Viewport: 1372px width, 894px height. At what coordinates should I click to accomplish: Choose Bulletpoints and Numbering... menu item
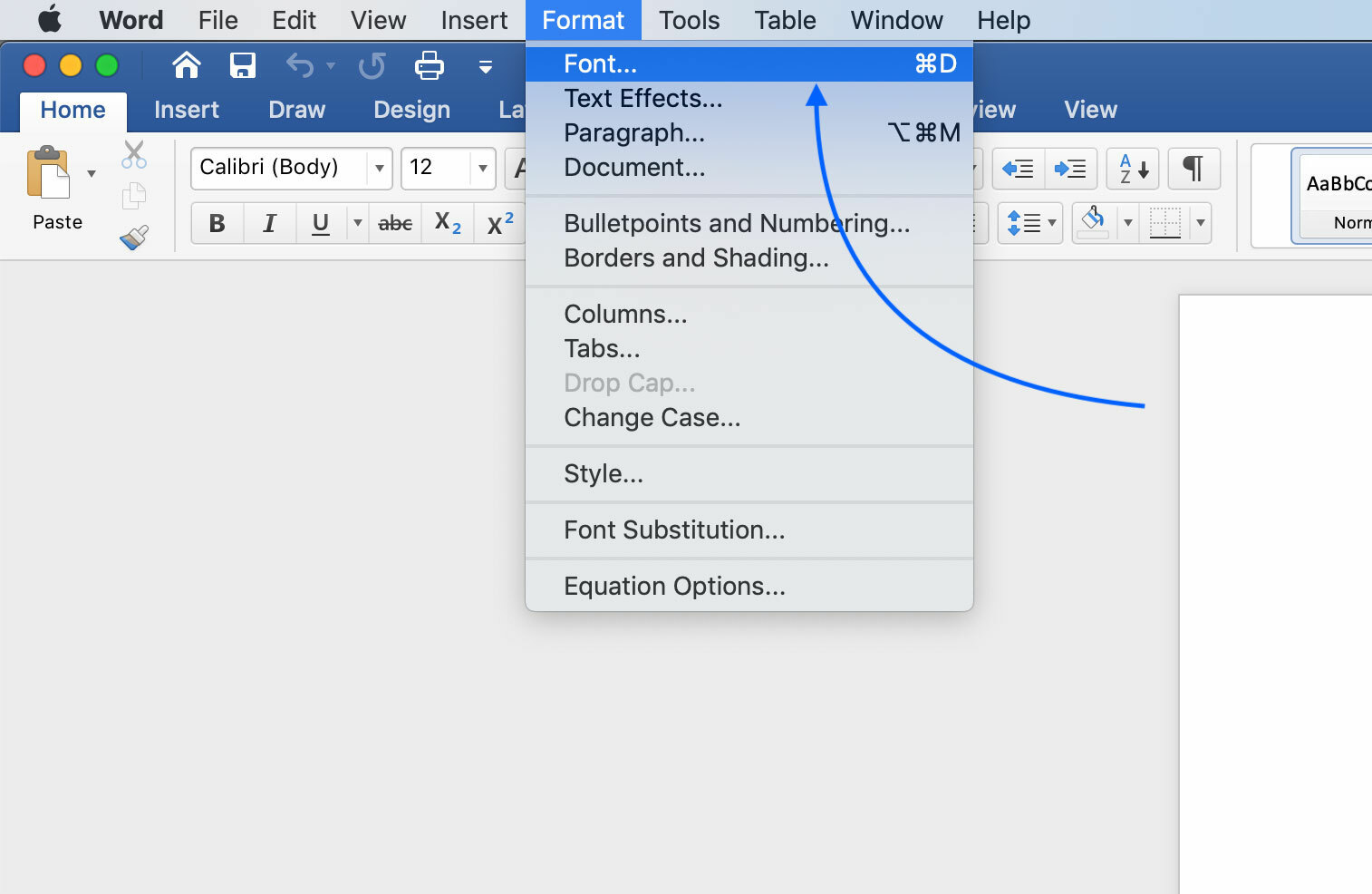[749, 223]
